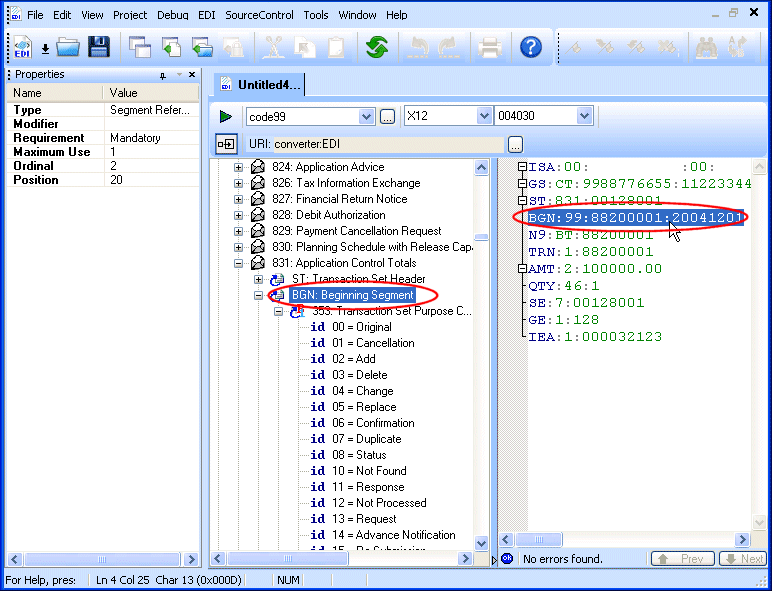Open the SourceControl menu
The image size is (772, 591).
[x=261, y=15]
